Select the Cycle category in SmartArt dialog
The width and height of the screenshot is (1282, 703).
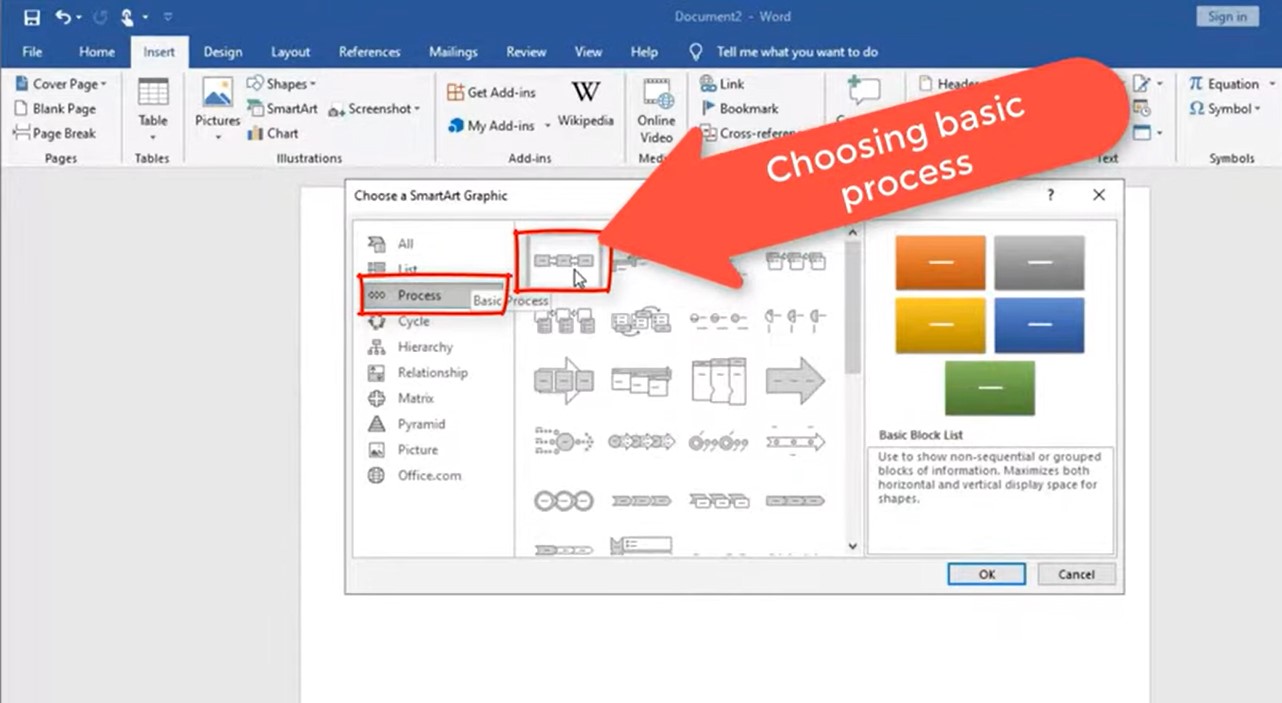[x=412, y=321]
